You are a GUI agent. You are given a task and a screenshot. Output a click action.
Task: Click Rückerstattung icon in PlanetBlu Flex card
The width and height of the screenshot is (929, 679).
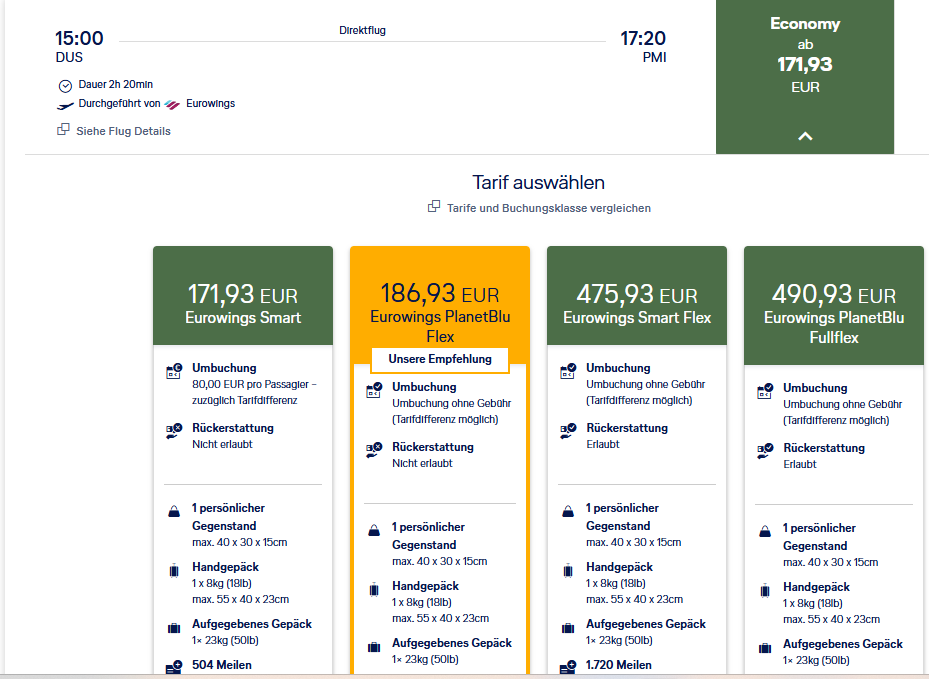pos(374,450)
